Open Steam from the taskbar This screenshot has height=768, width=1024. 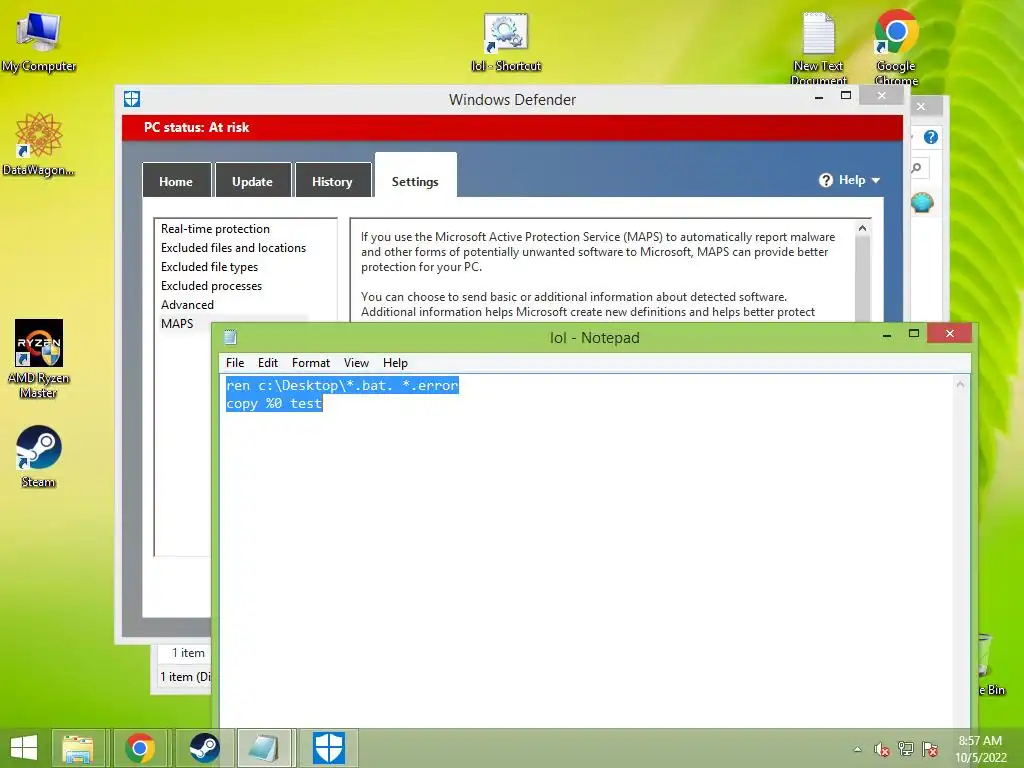[x=204, y=748]
